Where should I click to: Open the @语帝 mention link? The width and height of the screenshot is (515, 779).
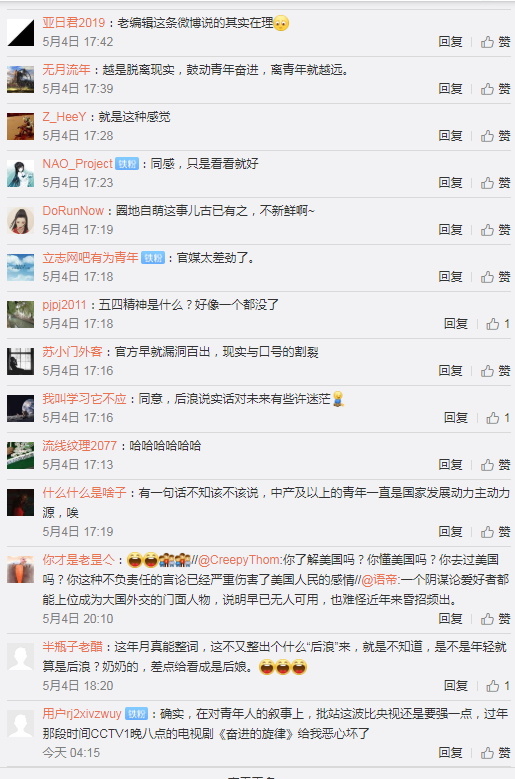point(380,580)
